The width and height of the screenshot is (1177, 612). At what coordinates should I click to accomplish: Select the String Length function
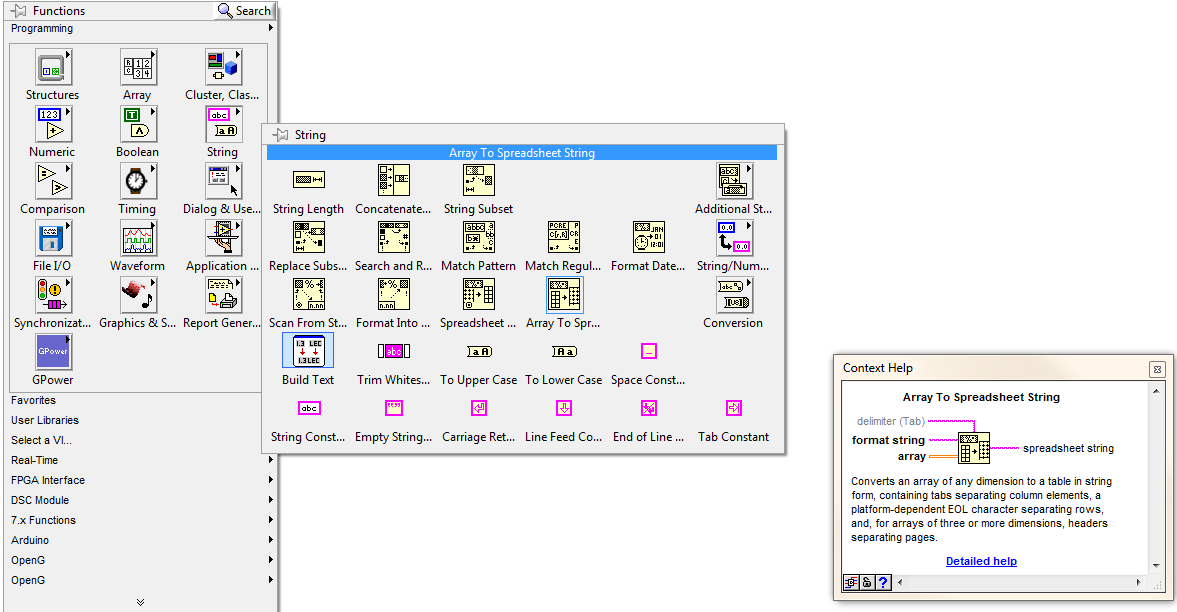click(x=308, y=181)
